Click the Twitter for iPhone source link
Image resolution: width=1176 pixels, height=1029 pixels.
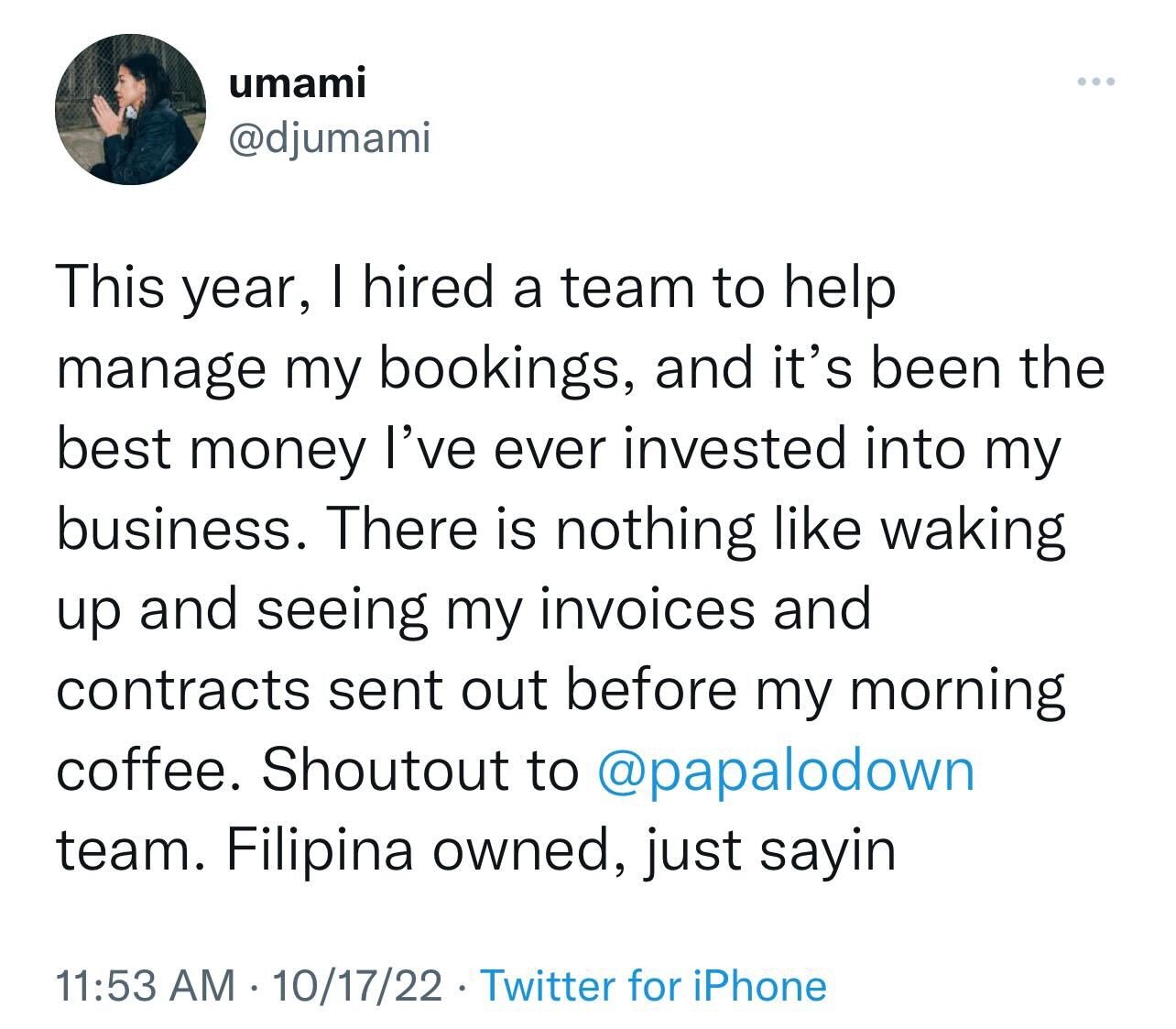653,986
